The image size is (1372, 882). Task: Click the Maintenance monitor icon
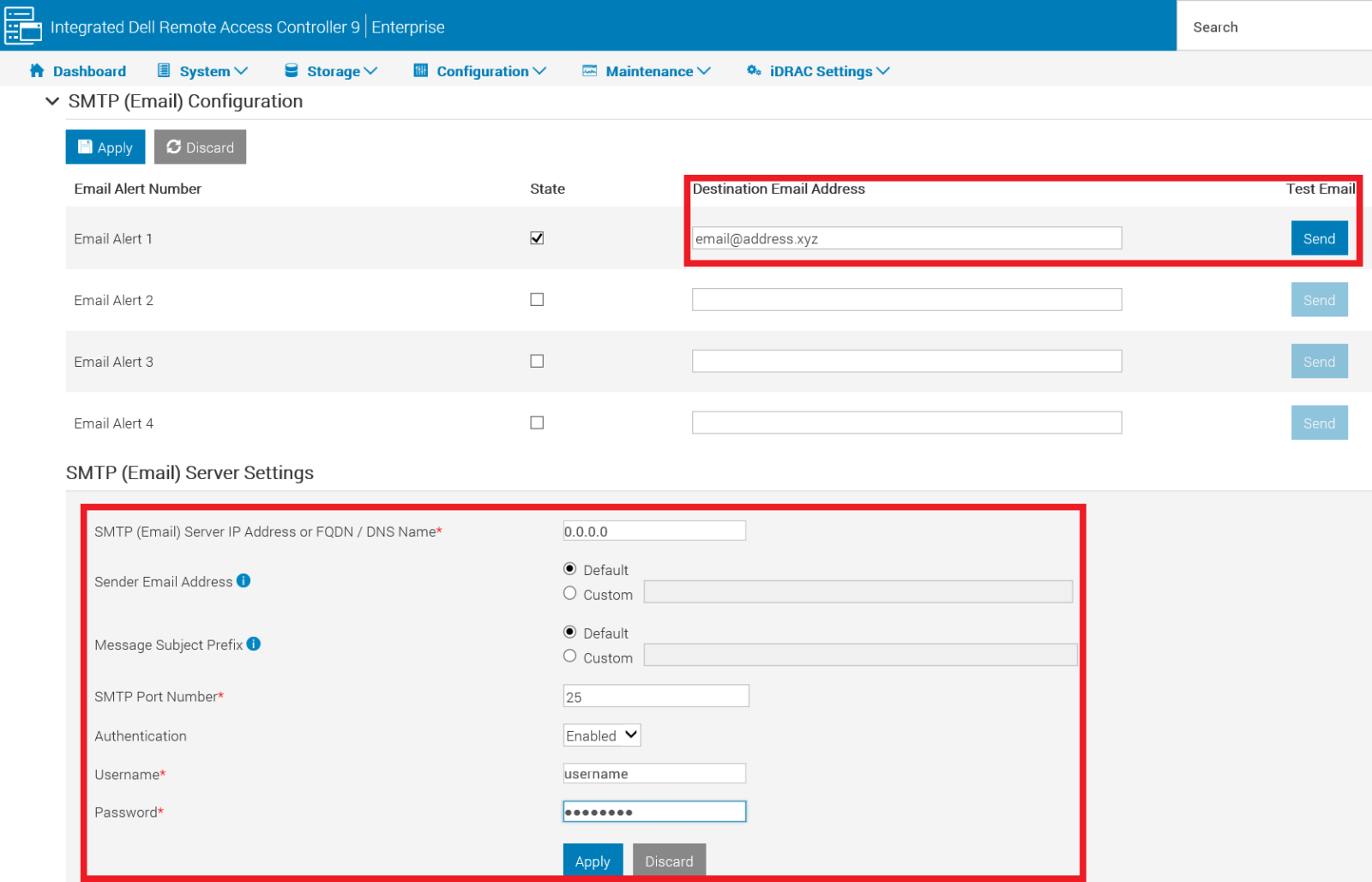point(590,71)
